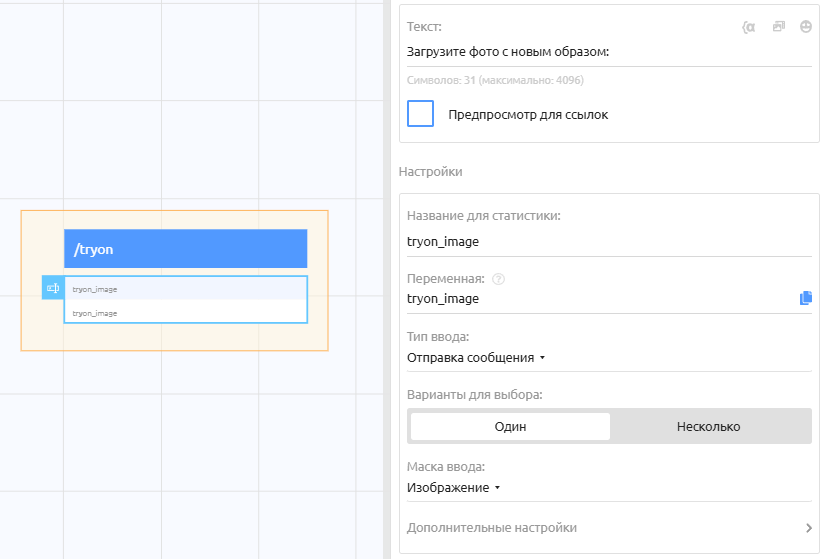Click the insert variable icon in text field header

pos(748,27)
